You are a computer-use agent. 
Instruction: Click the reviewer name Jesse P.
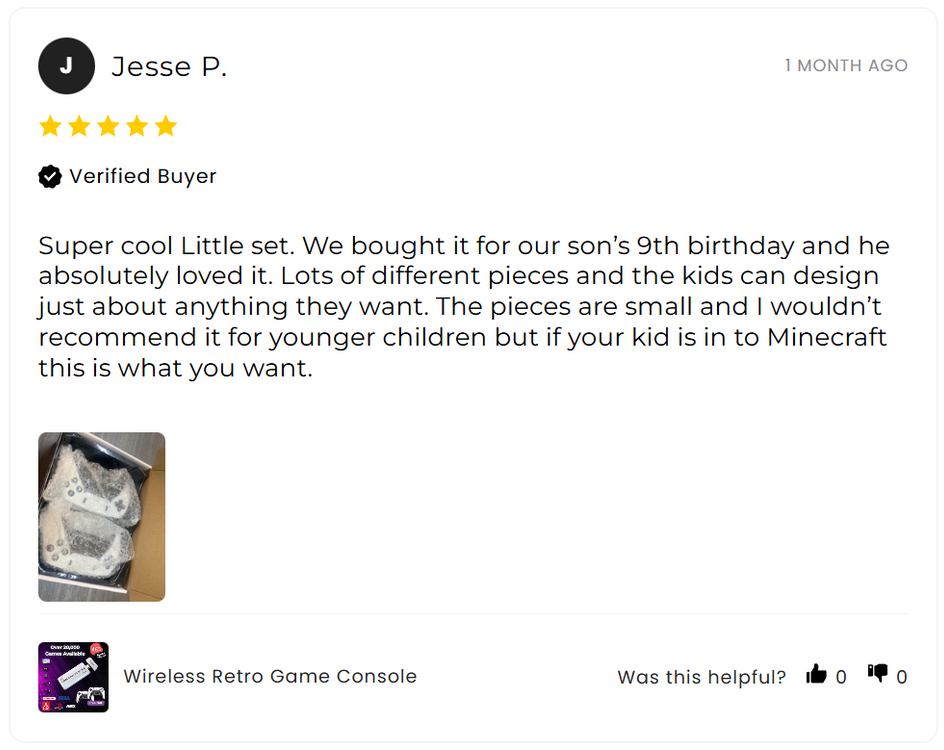click(x=169, y=67)
